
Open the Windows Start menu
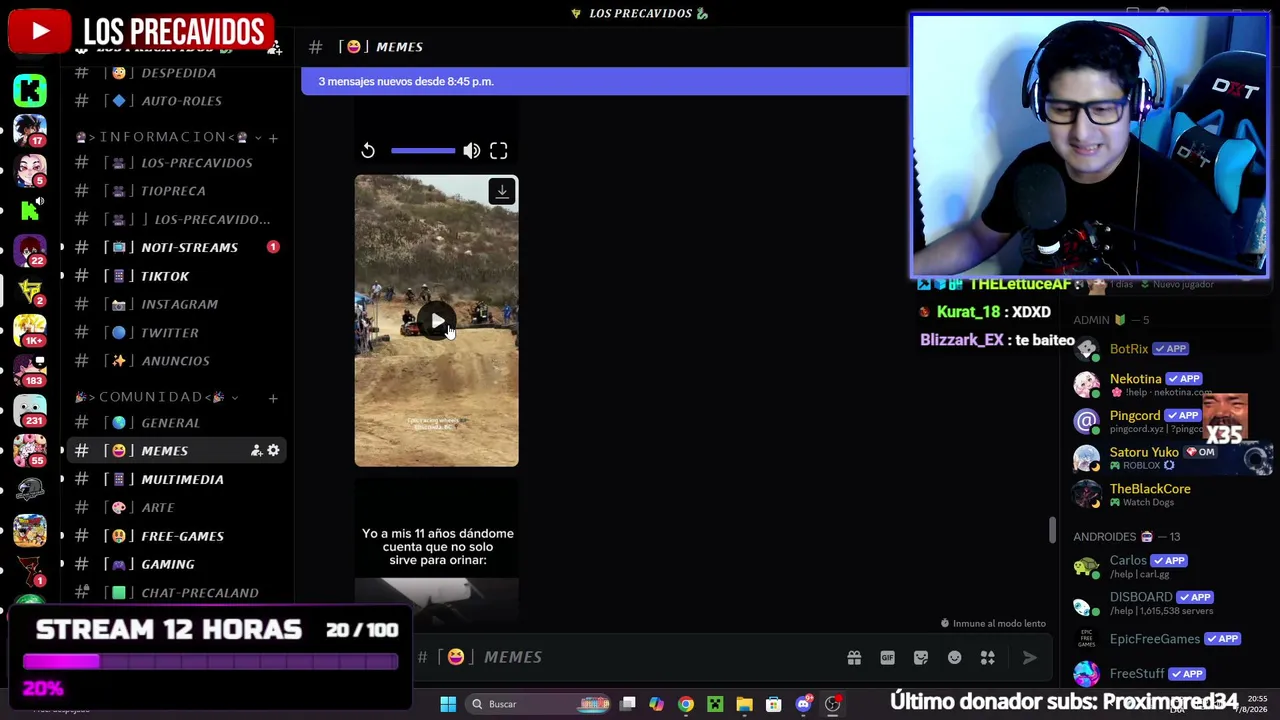click(x=448, y=704)
